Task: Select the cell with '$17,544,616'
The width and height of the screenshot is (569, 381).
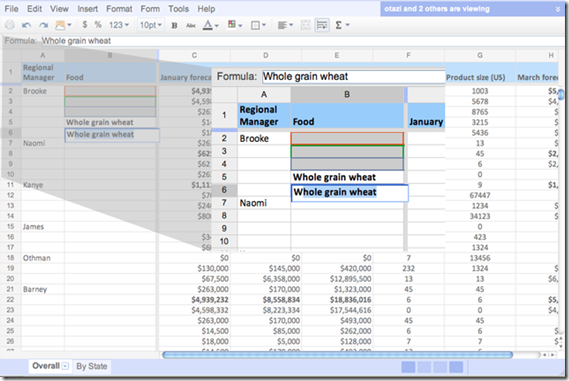Action: coord(337,310)
